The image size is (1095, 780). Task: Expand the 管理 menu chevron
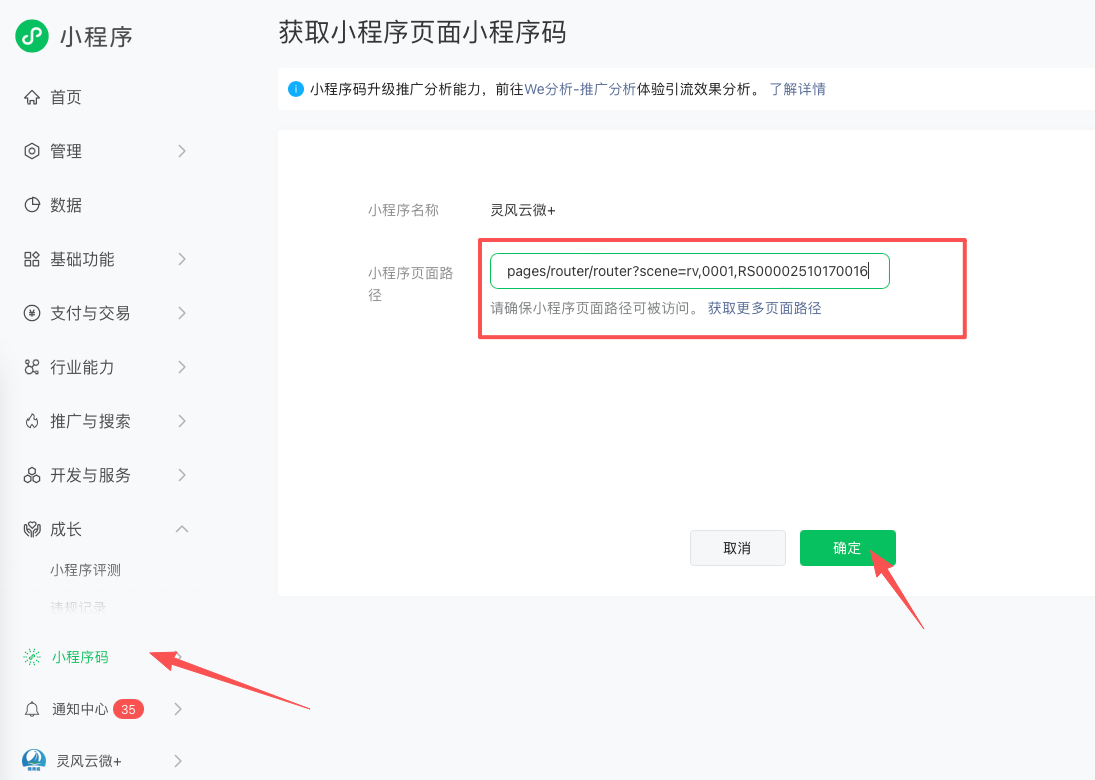[182, 151]
